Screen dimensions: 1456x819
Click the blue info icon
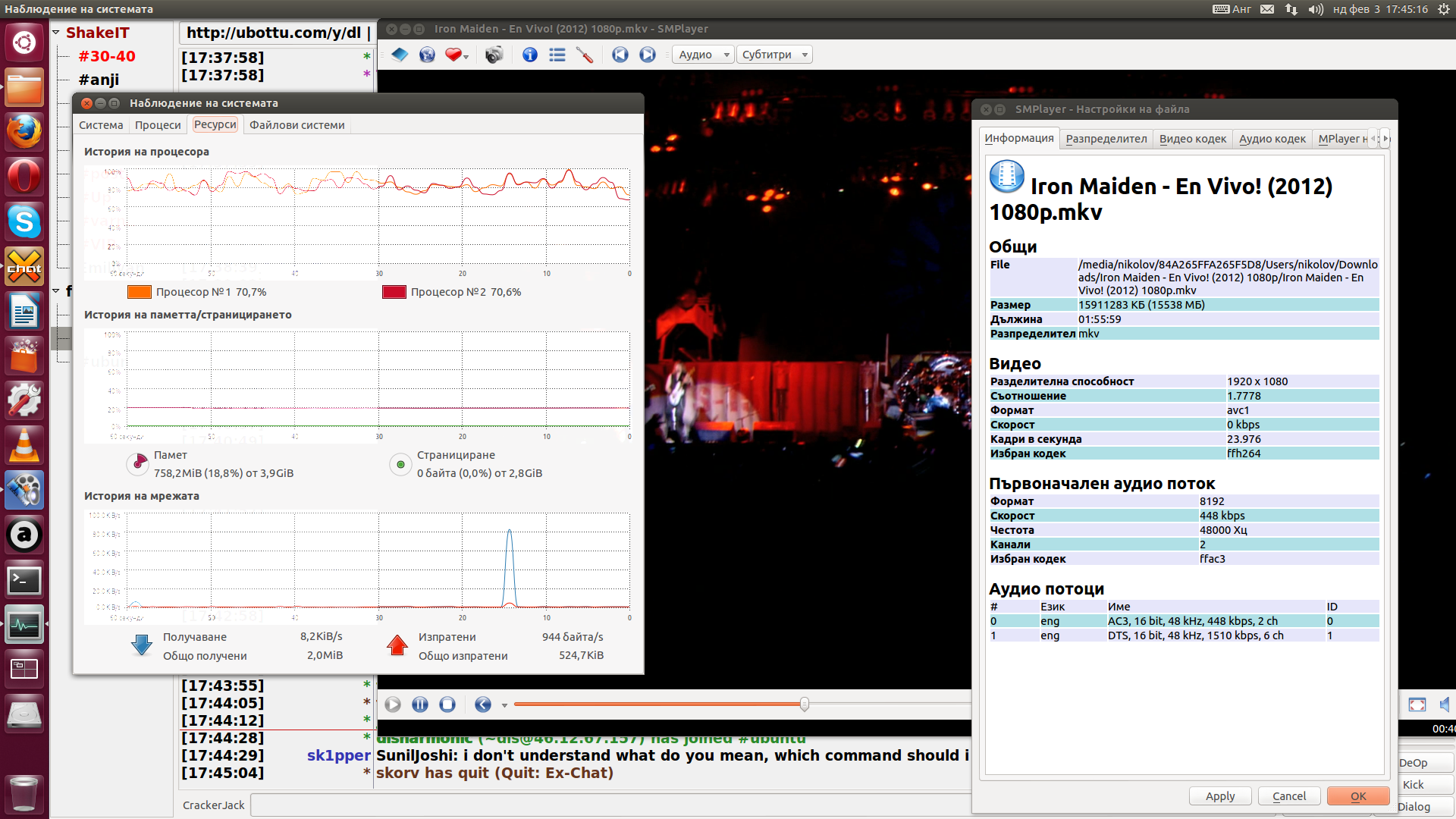click(530, 55)
